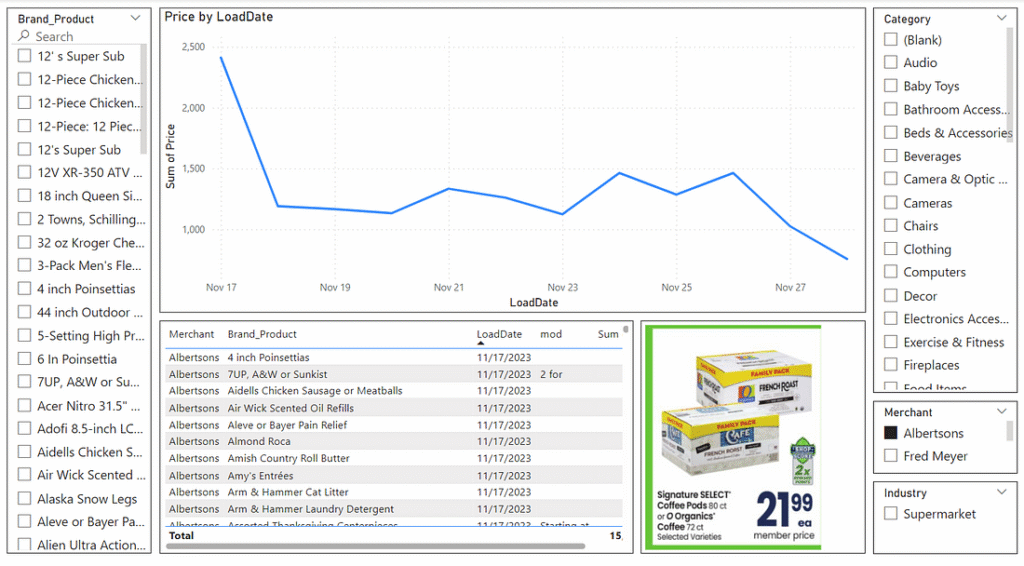Collapse the Brand_Product slicer chevron
This screenshot has height=566, width=1024.
(135, 18)
